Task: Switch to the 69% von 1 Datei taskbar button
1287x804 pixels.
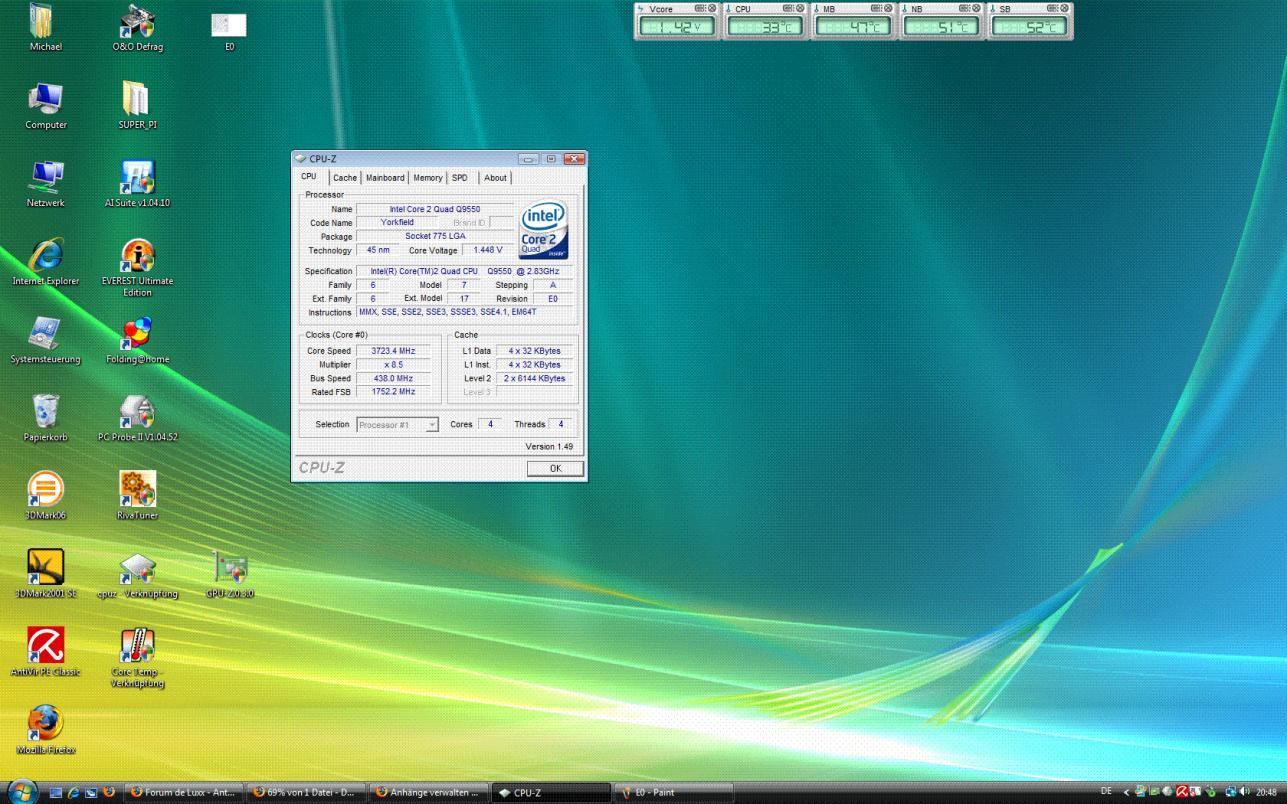Action: (306, 792)
